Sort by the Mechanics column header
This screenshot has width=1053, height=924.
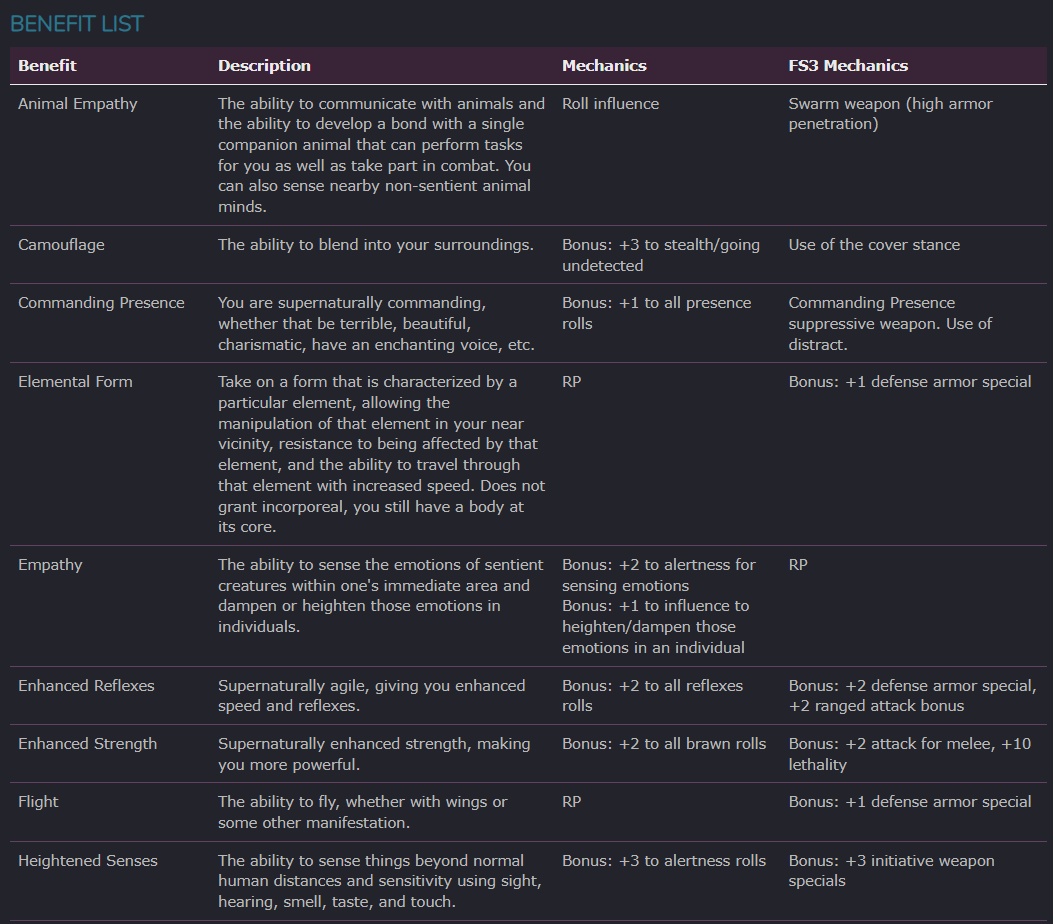click(604, 65)
